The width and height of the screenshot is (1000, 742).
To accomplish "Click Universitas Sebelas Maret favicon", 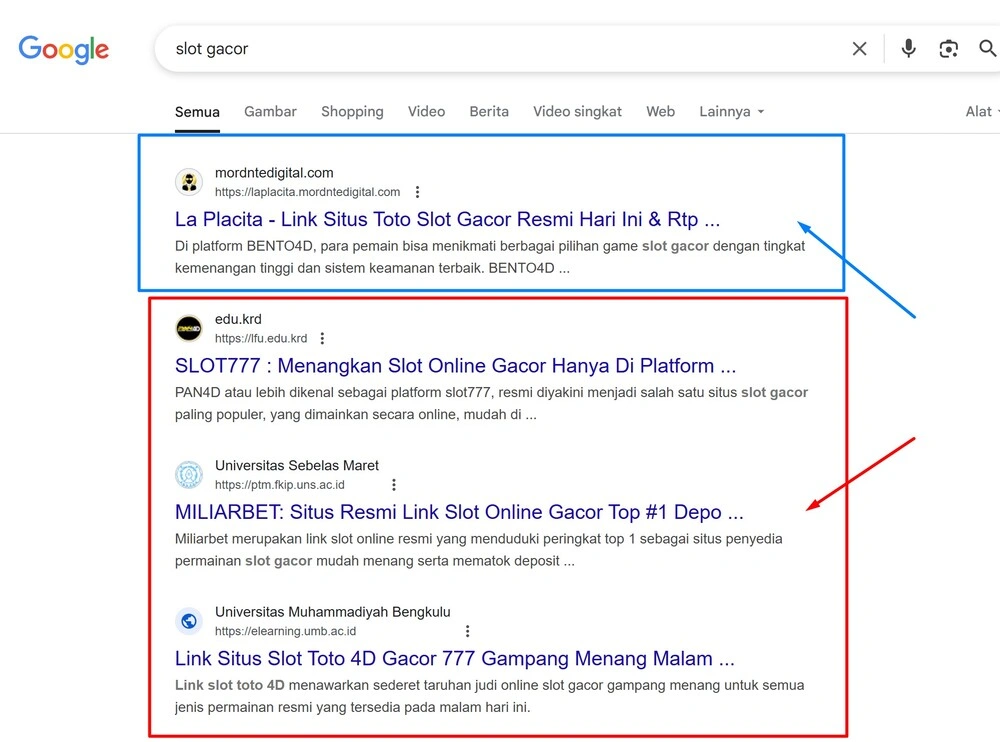I will 189,475.
